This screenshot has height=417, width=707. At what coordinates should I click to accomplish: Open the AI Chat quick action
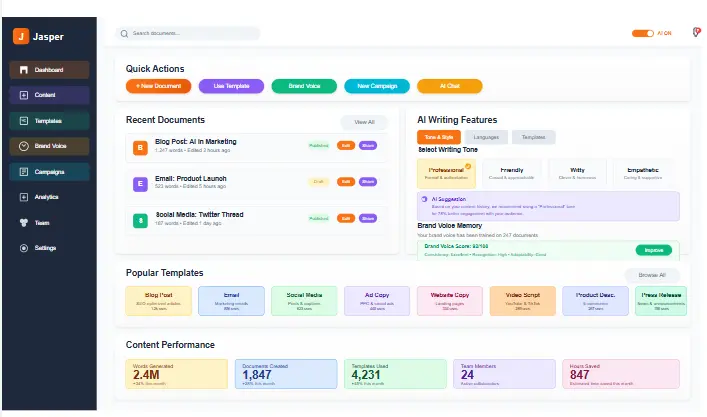pos(450,86)
